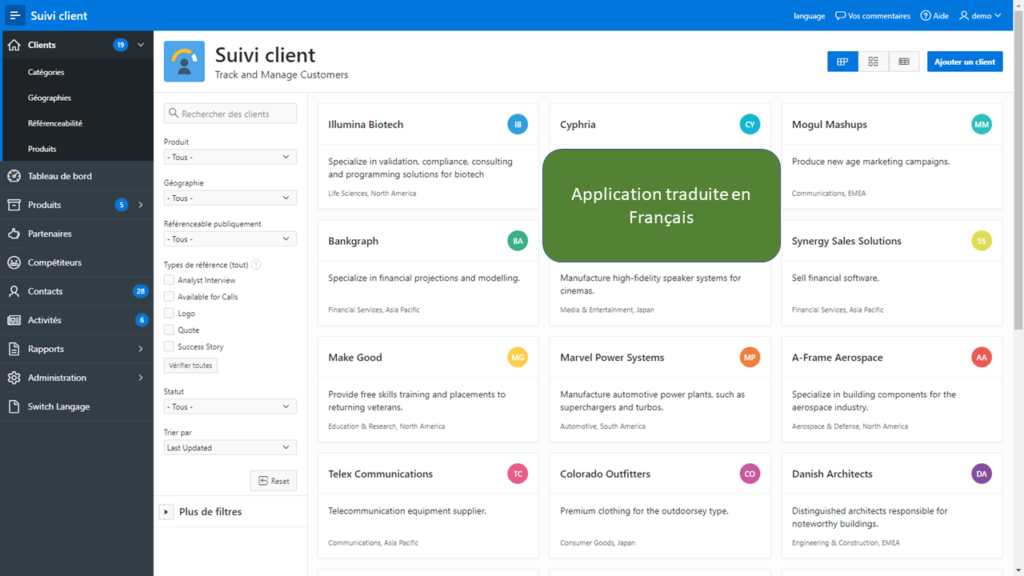
Task: Switch to grid view layout icon
Action: pos(873,61)
